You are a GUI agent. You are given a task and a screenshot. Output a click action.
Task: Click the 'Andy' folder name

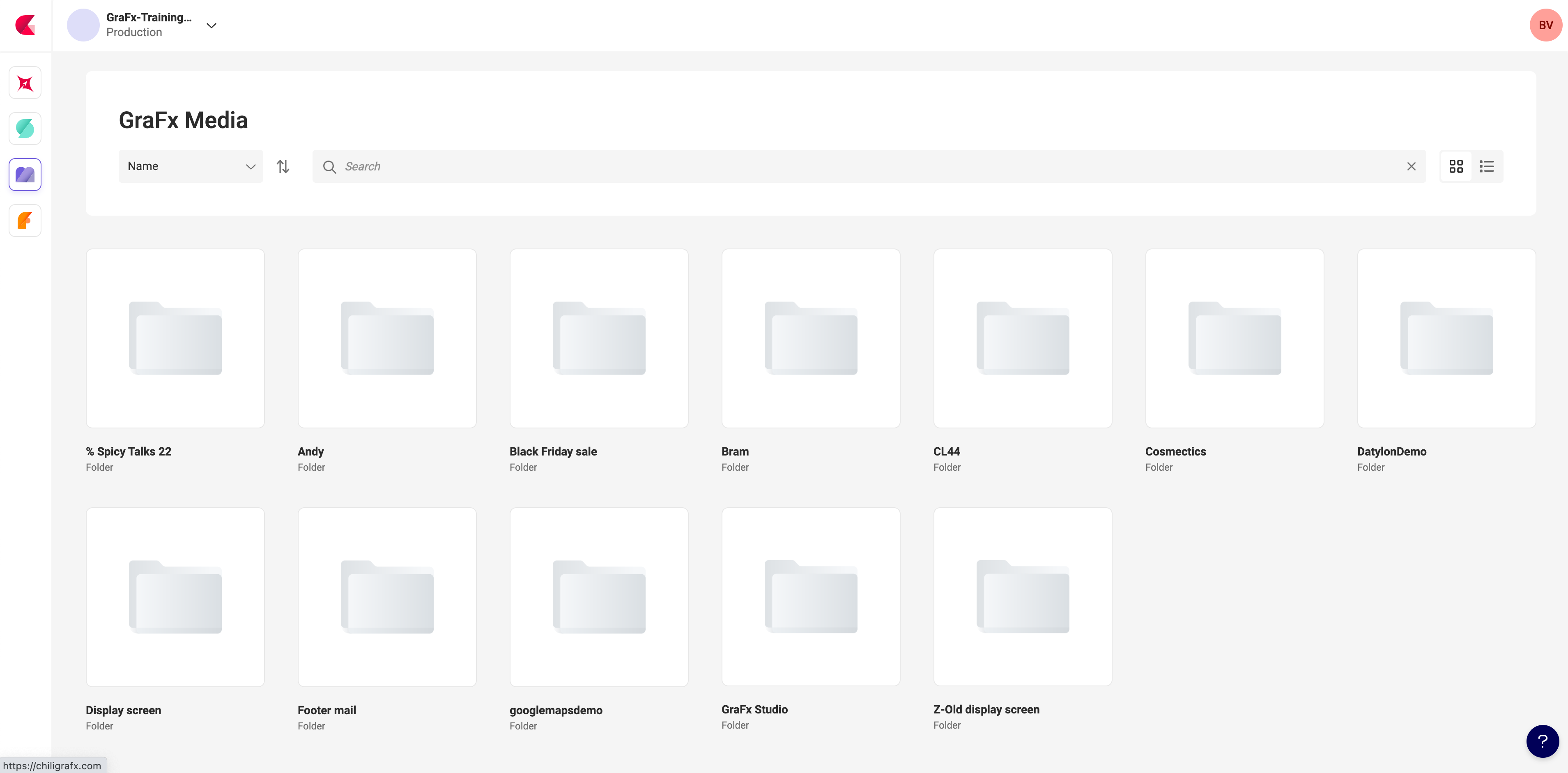point(310,452)
